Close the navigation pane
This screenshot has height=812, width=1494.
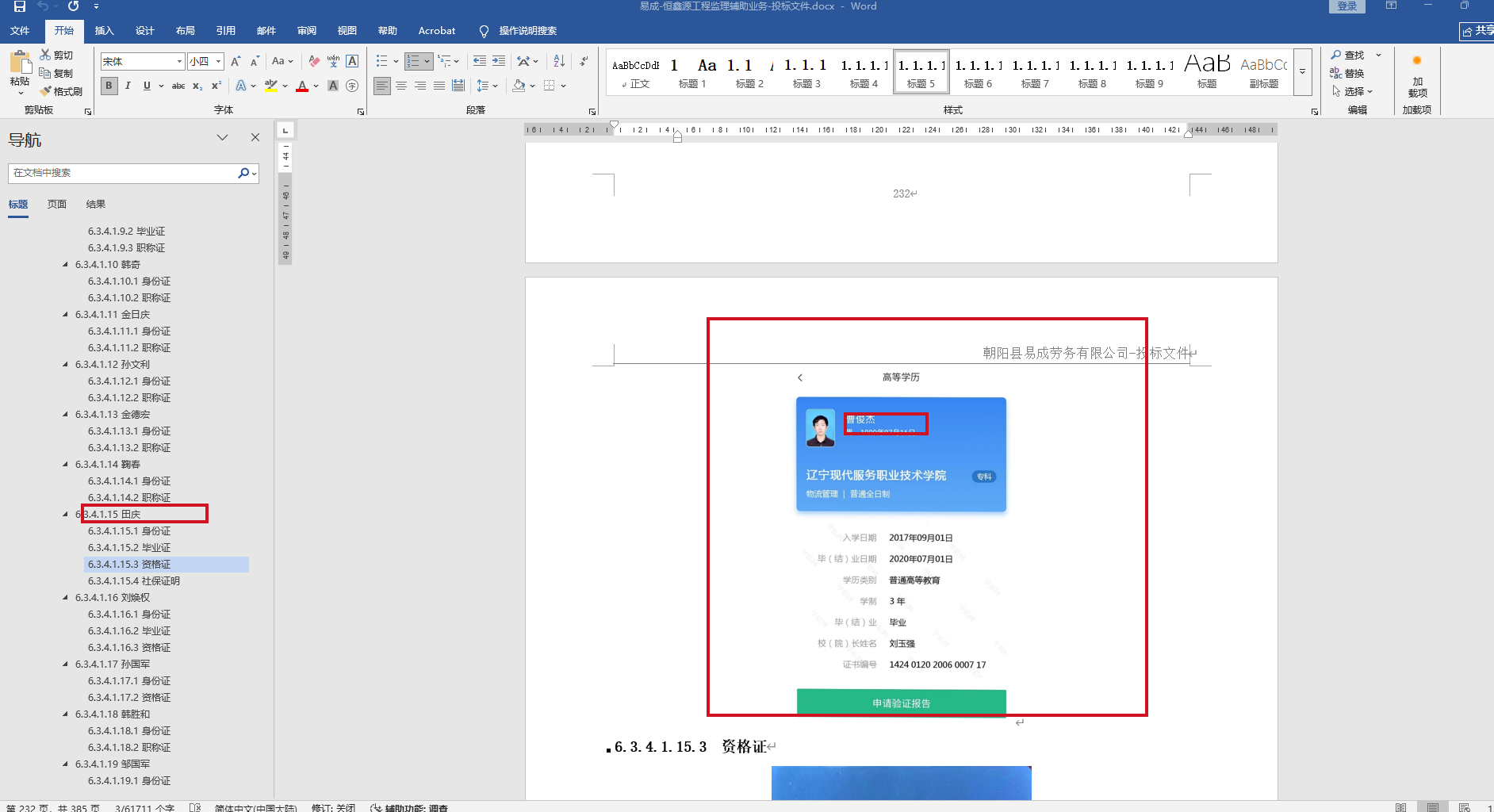coord(255,137)
